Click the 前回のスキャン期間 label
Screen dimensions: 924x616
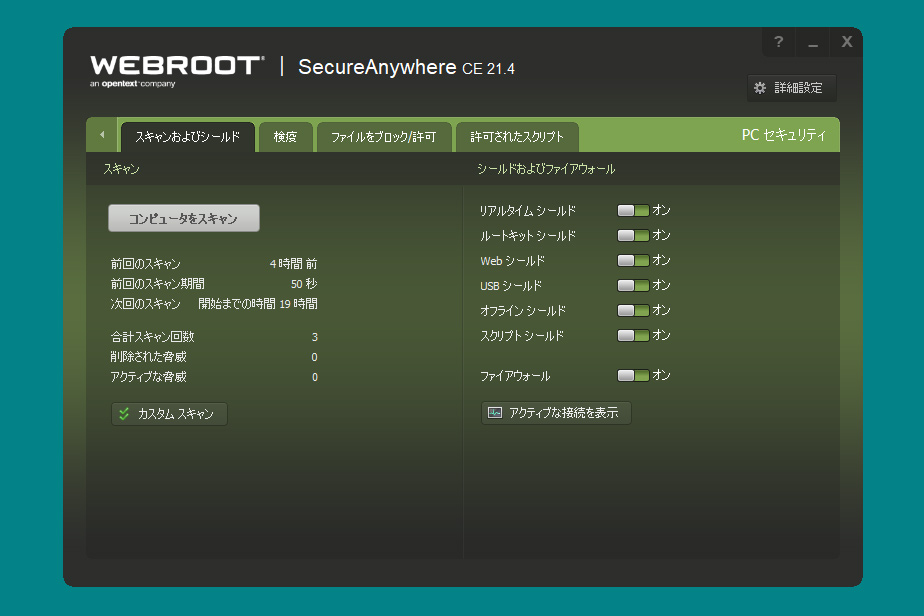click(x=157, y=284)
